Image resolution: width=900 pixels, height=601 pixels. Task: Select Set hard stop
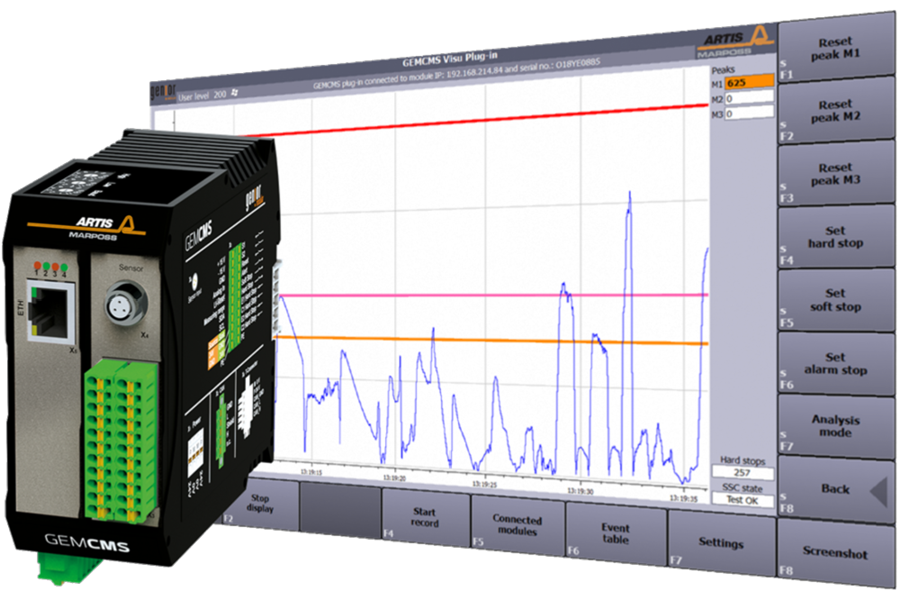836,237
